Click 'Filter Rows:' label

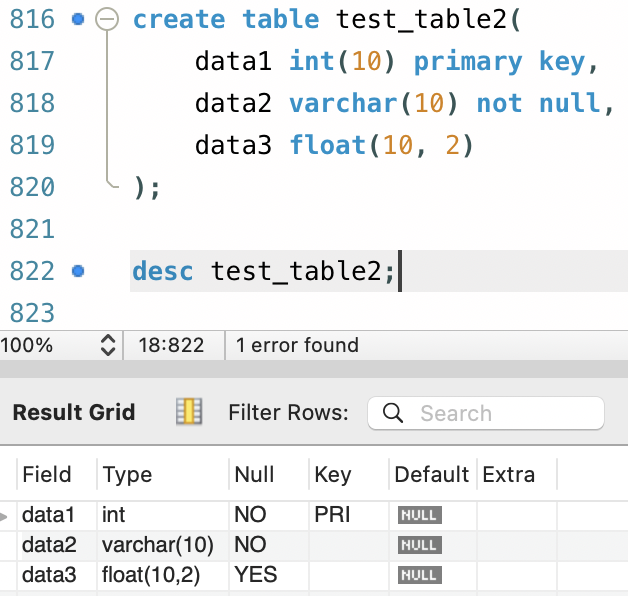click(288, 413)
